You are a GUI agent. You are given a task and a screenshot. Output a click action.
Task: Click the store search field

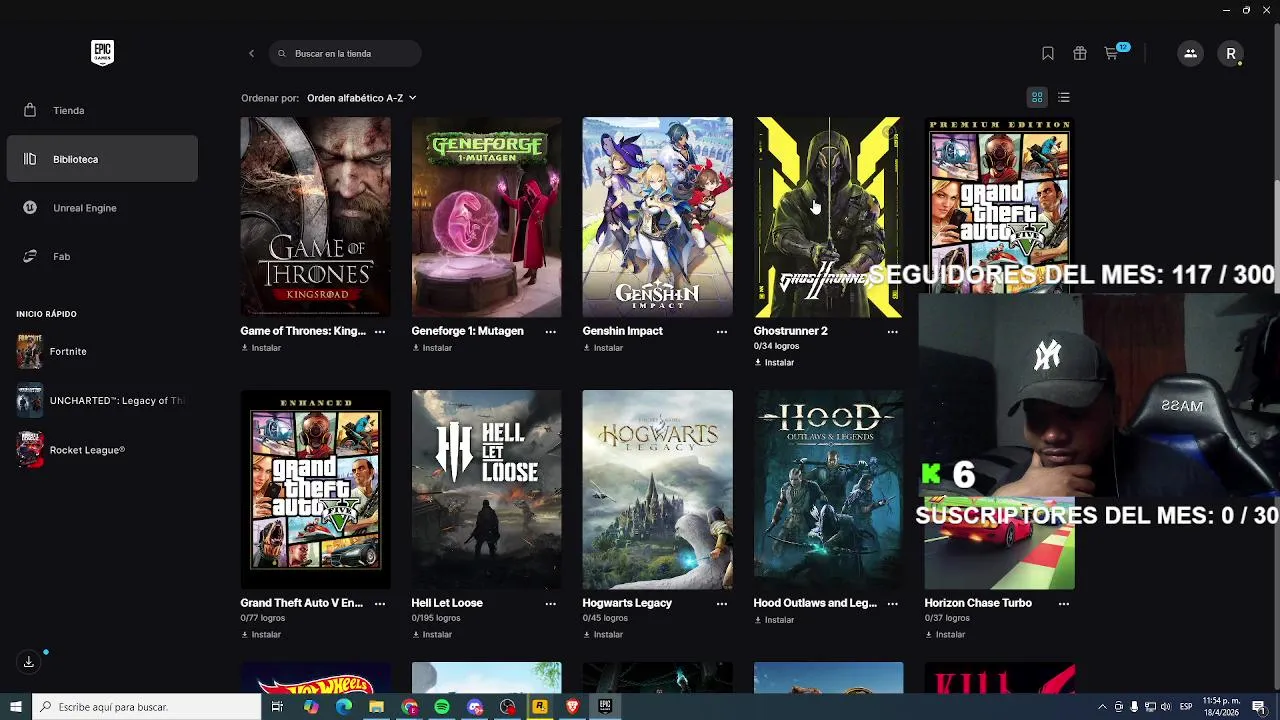(x=345, y=53)
